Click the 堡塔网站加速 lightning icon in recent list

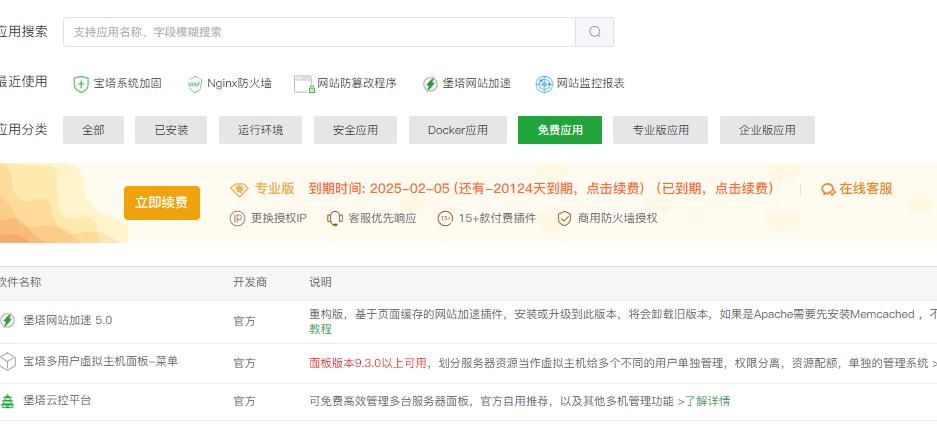click(x=430, y=84)
